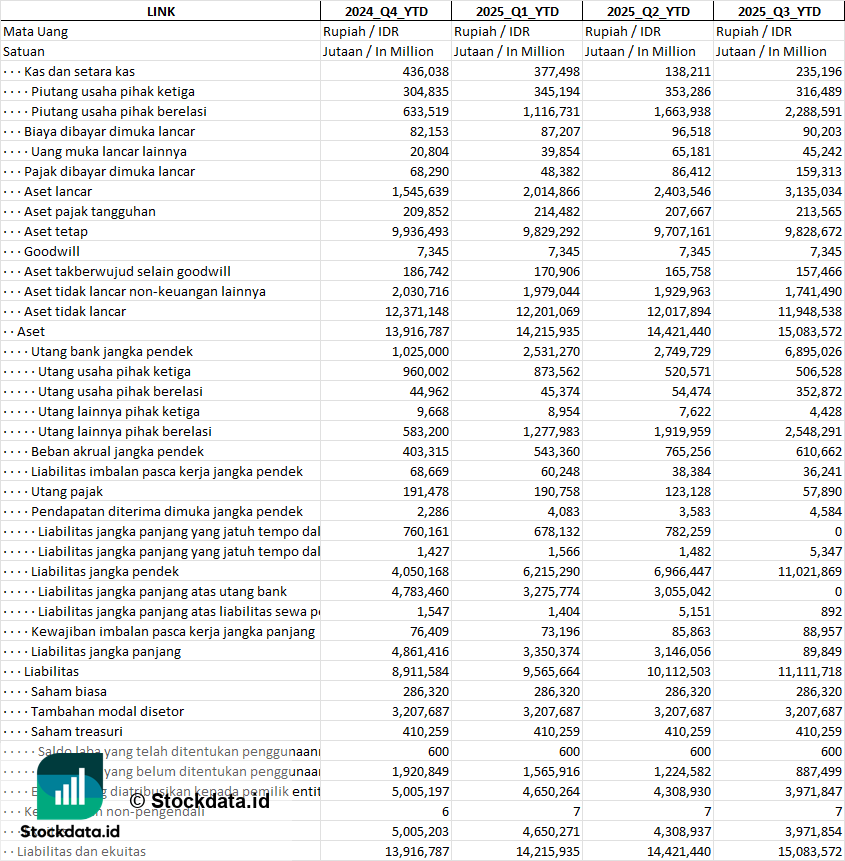Select the 2024_Q4_YTD column header

point(386,12)
